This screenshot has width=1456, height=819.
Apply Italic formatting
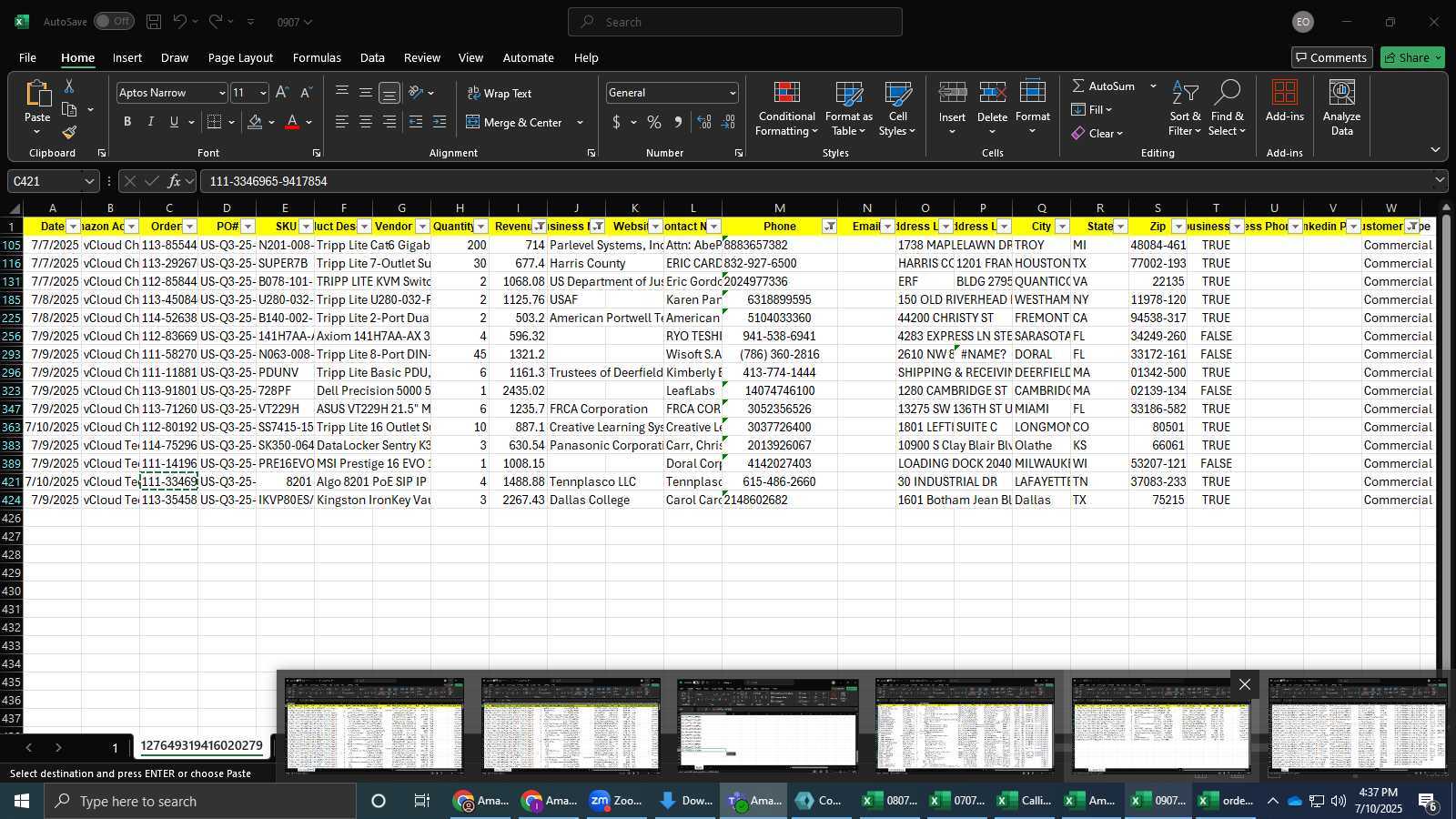pos(150,122)
